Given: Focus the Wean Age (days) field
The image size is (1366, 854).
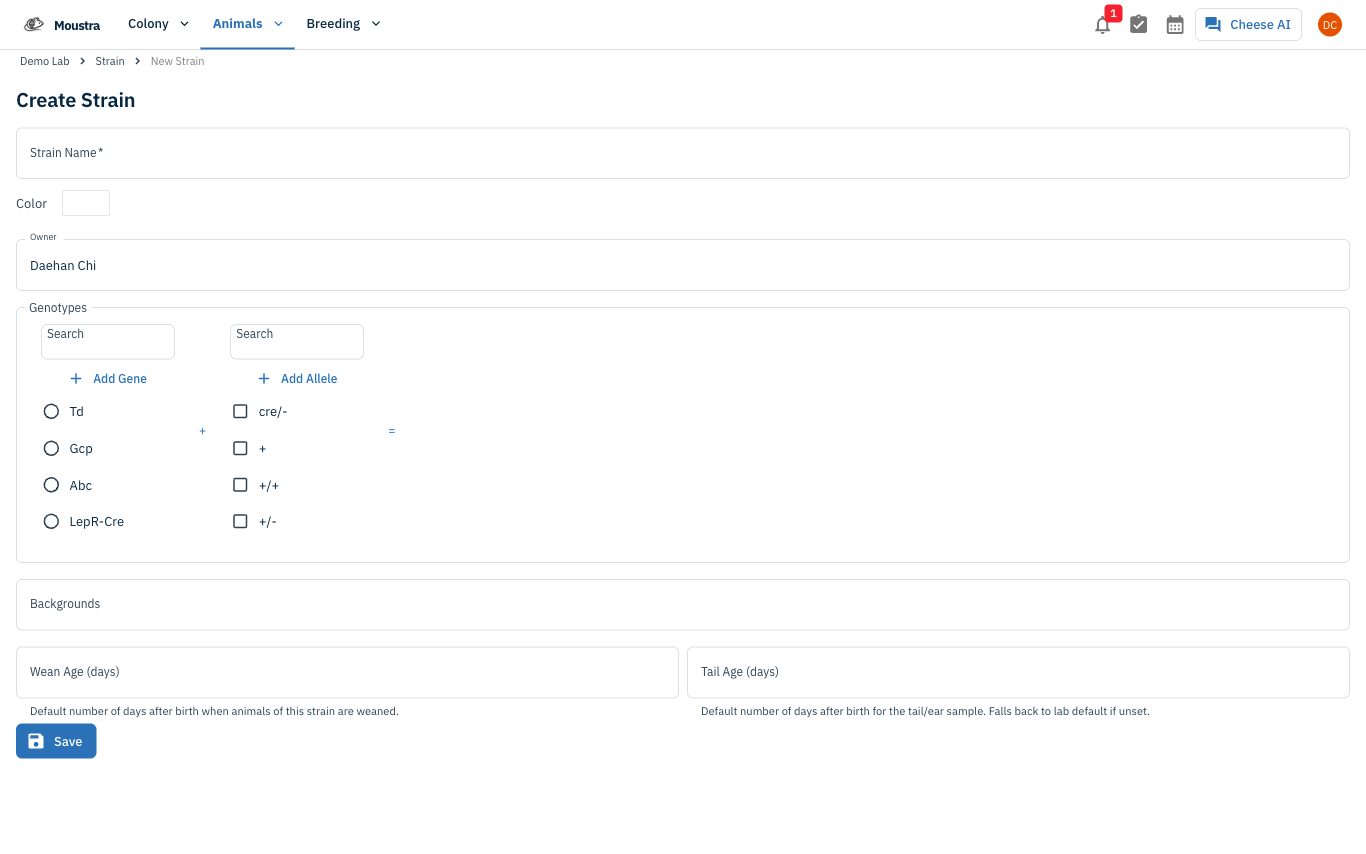Looking at the screenshot, I should (x=347, y=672).
